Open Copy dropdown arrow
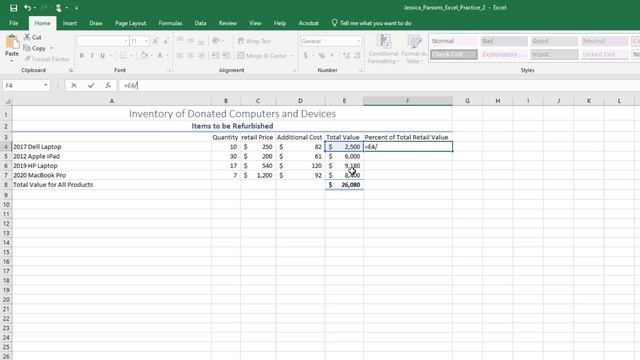This screenshot has width=640, height=360. (51, 49)
